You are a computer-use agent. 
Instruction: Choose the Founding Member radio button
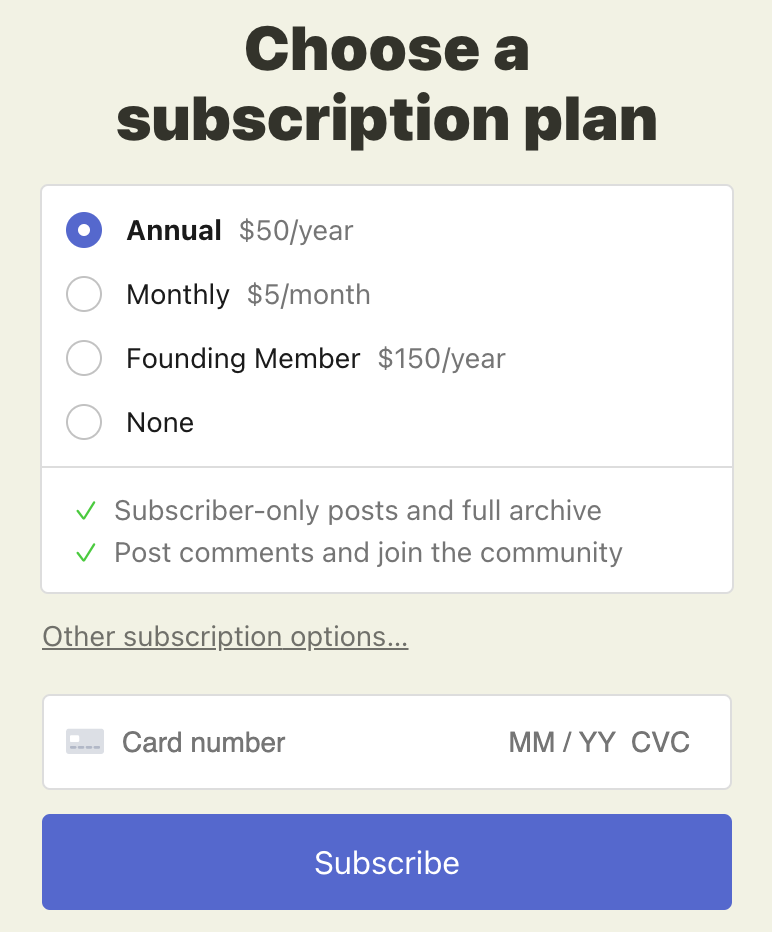click(84, 358)
